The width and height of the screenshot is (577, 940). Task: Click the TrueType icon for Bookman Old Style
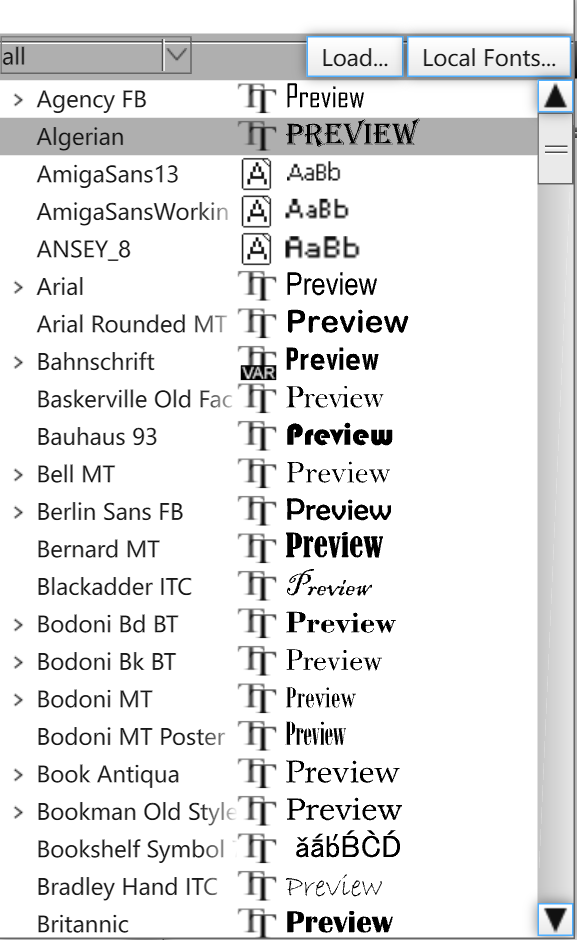[257, 811]
